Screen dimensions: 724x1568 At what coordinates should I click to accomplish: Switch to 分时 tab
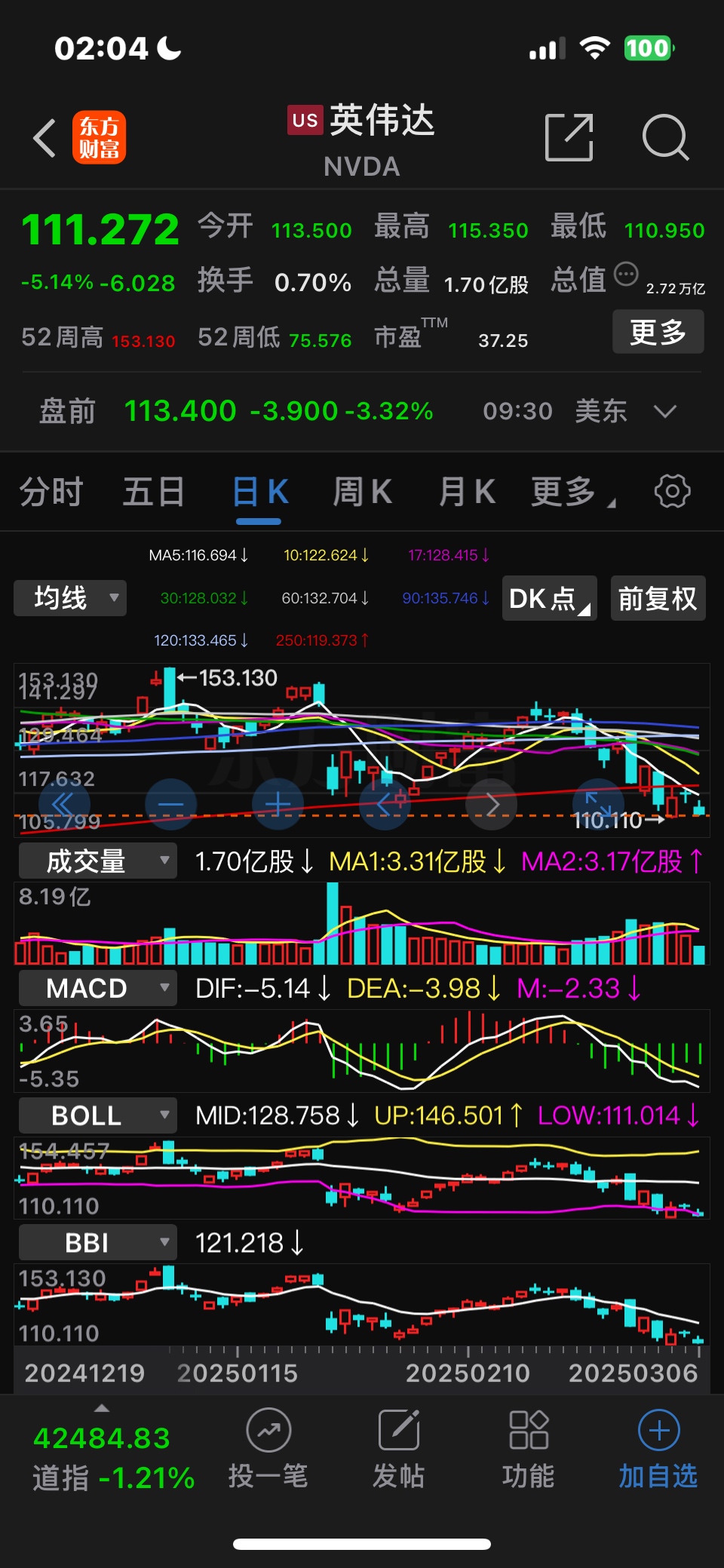[x=51, y=492]
